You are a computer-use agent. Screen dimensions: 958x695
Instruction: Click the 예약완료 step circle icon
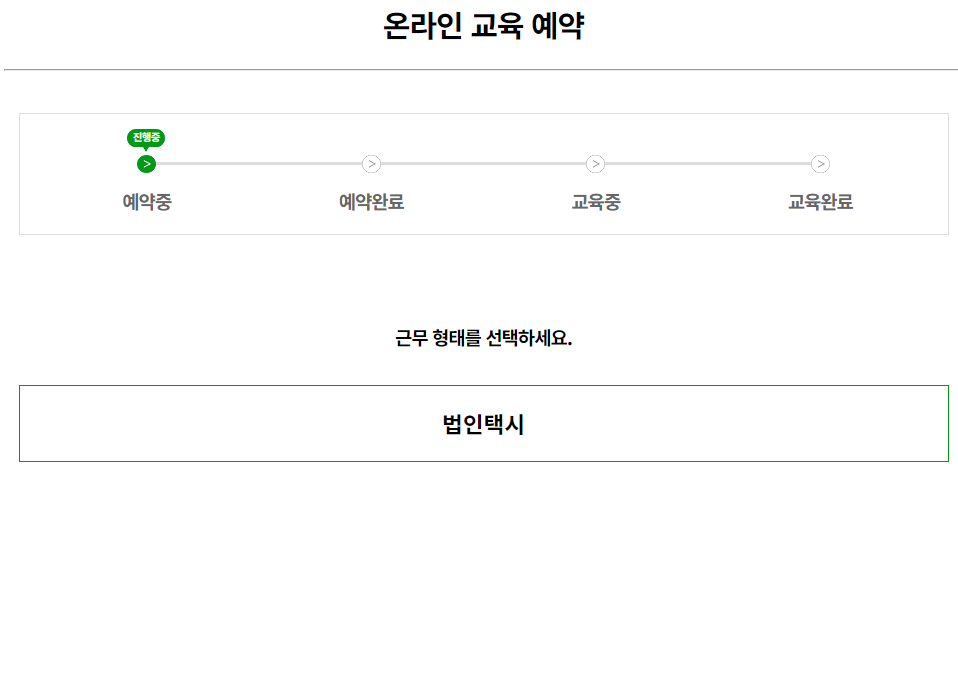click(371, 164)
